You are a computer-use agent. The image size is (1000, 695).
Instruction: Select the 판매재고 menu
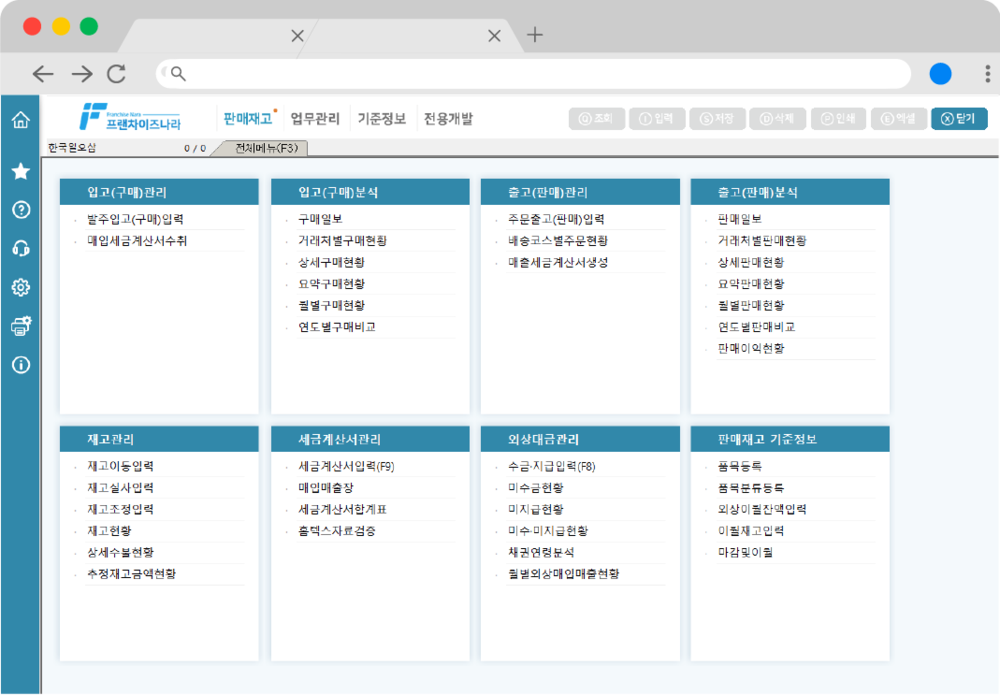tap(248, 119)
